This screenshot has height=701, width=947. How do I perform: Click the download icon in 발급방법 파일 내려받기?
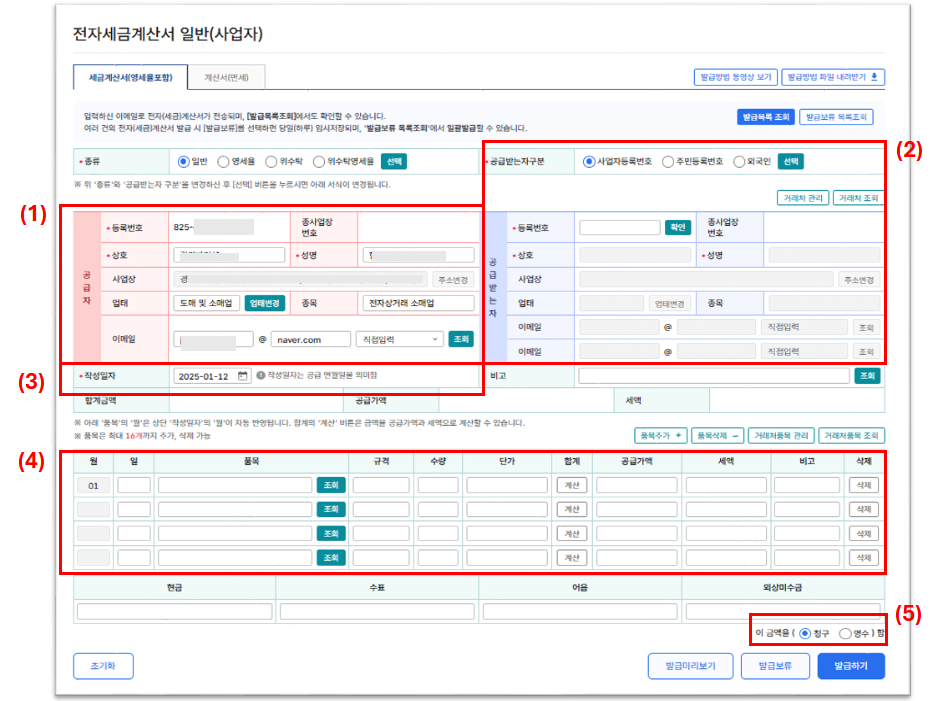tap(874, 77)
